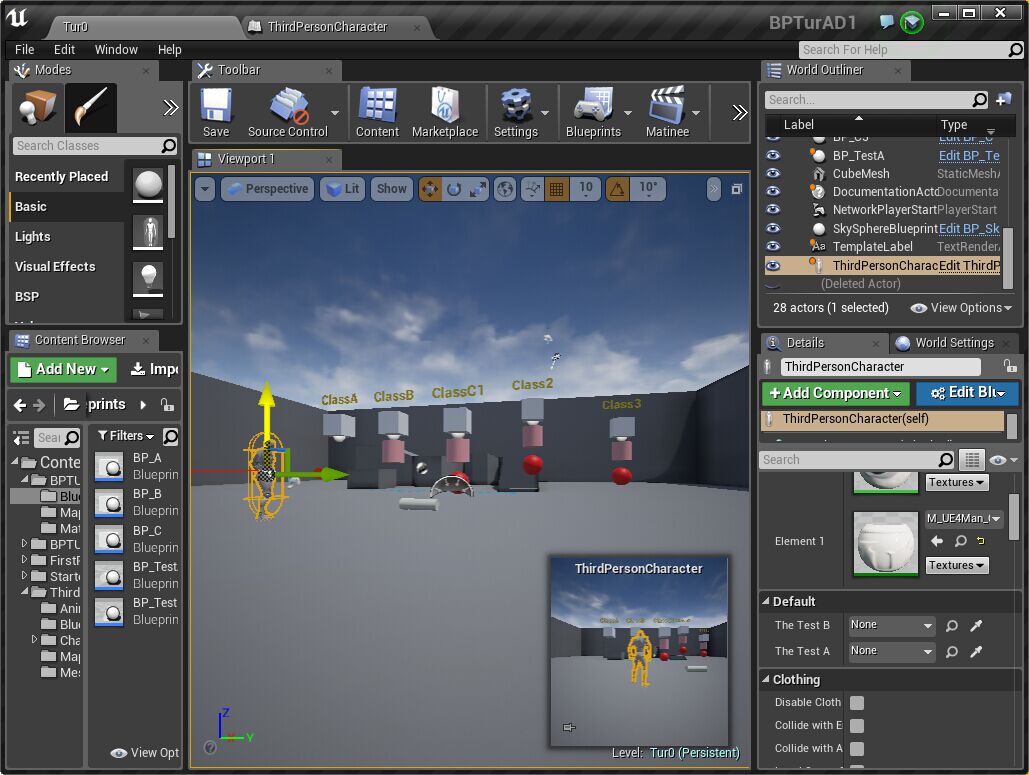
Task: Open the Marketplace toolbar icon
Action: pos(445,112)
